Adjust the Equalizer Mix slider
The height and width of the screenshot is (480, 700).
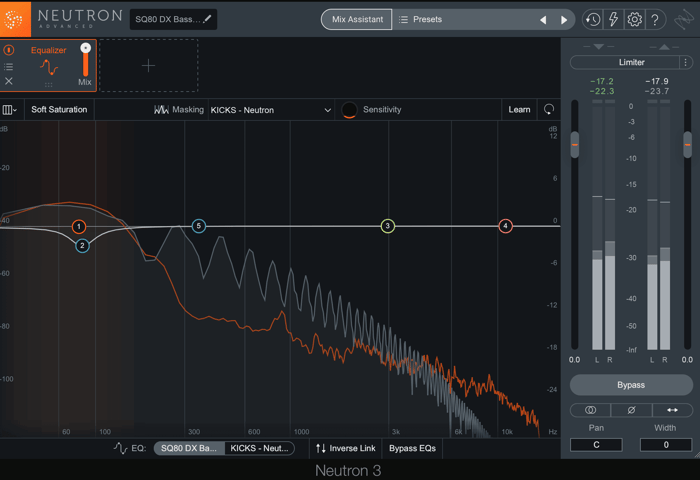[85, 60]
